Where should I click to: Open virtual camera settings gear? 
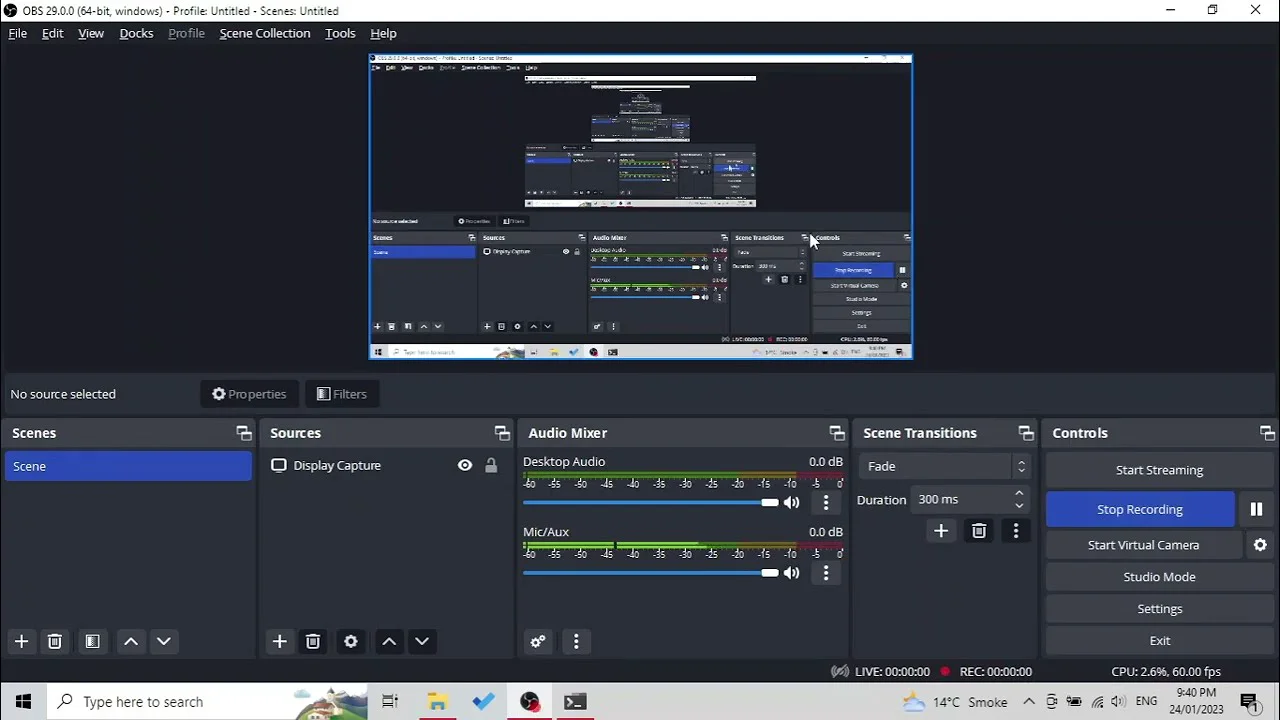coord(1260,545)
